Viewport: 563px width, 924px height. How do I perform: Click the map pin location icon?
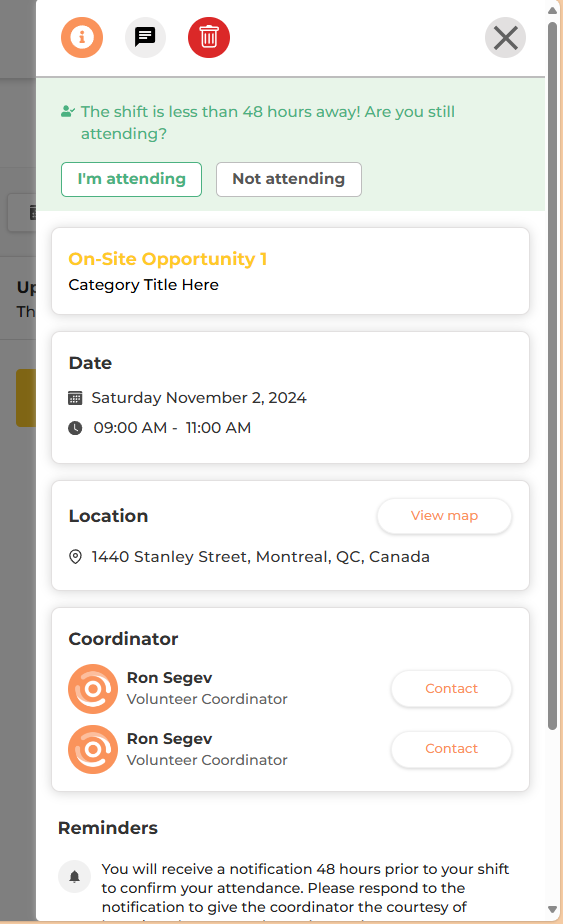pyautogui.click(x=75, y=556)
